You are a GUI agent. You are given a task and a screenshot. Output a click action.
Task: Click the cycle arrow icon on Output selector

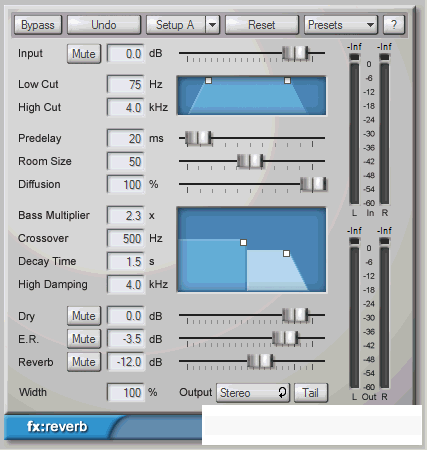282,393
